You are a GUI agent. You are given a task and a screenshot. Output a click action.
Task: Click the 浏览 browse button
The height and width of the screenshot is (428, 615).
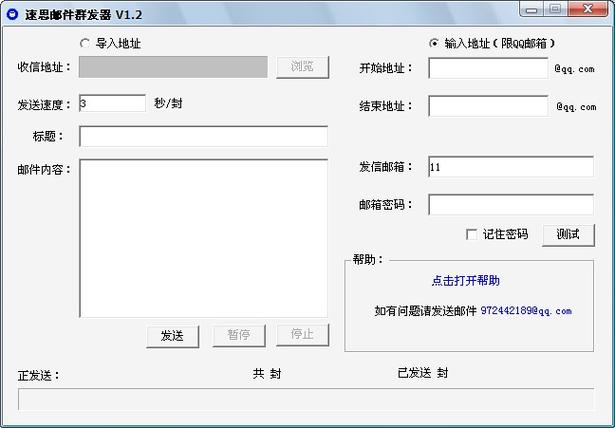click(302, 67)
